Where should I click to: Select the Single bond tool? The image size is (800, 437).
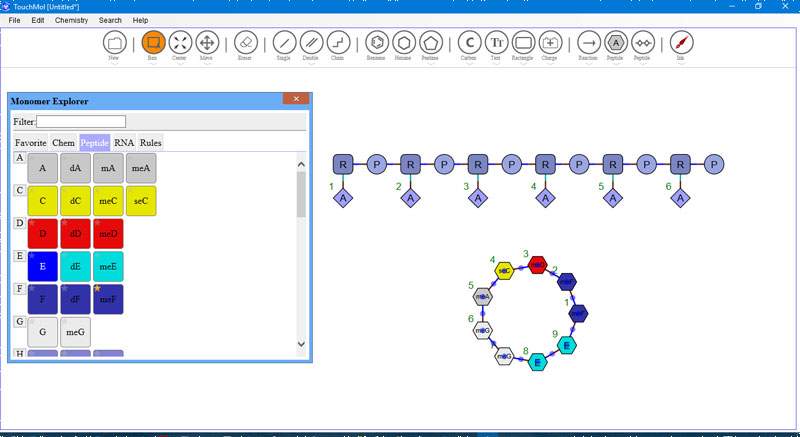coord(284,43)
